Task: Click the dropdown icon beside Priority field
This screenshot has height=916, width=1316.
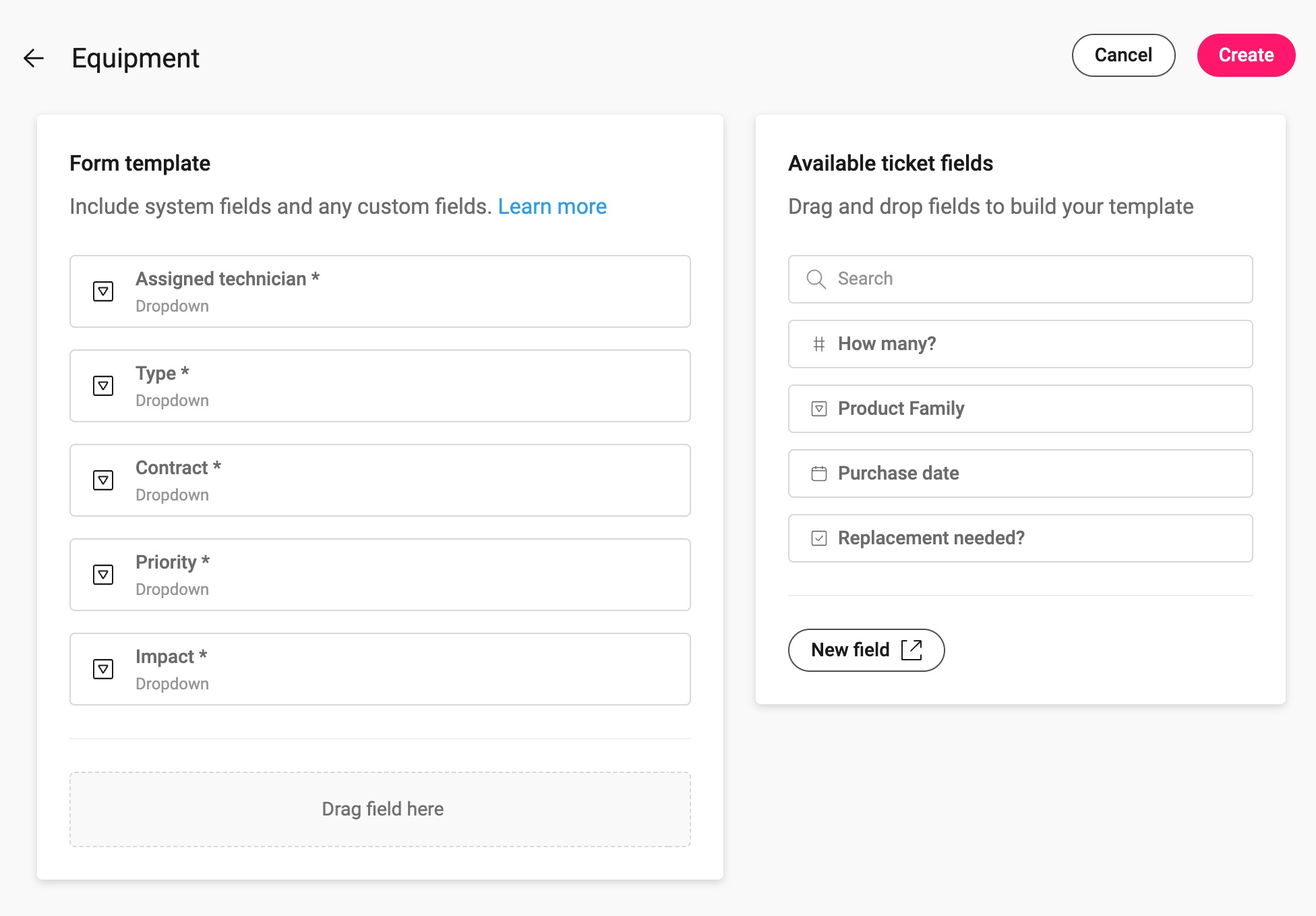Action: 103,575
